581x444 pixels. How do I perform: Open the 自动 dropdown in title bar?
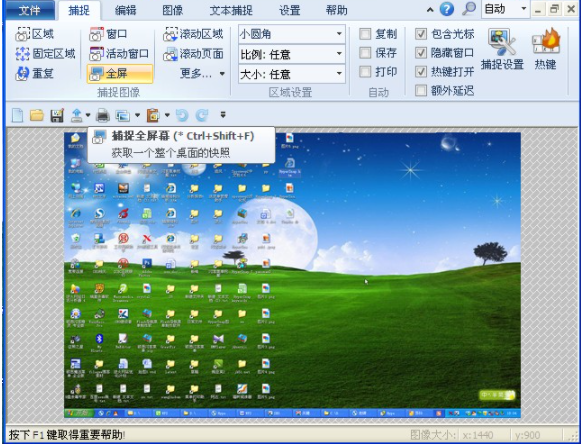tap(505, 9)
